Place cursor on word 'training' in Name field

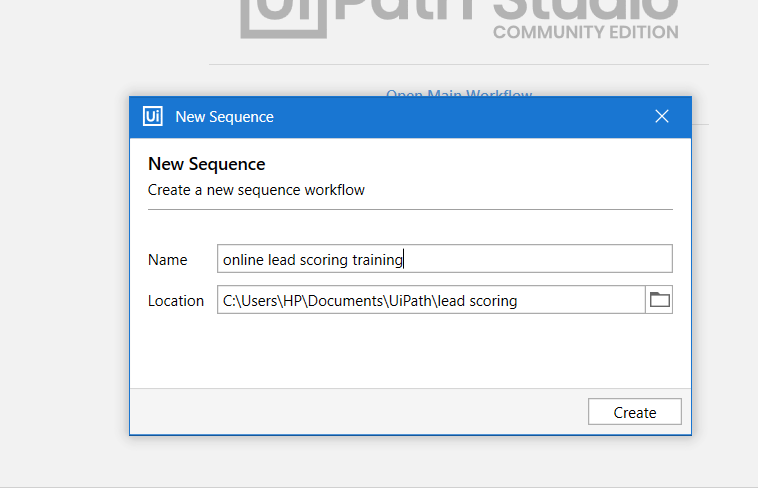(377, 260)
